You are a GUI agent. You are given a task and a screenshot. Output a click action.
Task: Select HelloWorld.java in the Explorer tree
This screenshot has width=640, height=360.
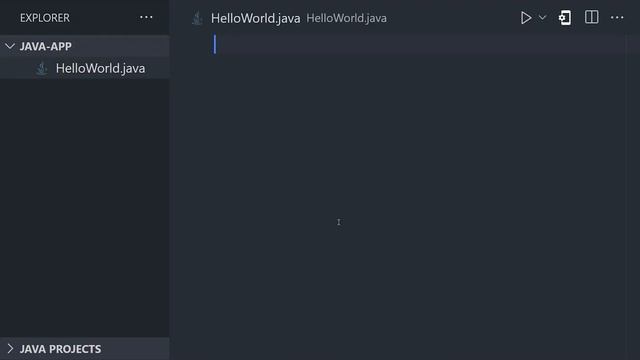pos(85,68)
